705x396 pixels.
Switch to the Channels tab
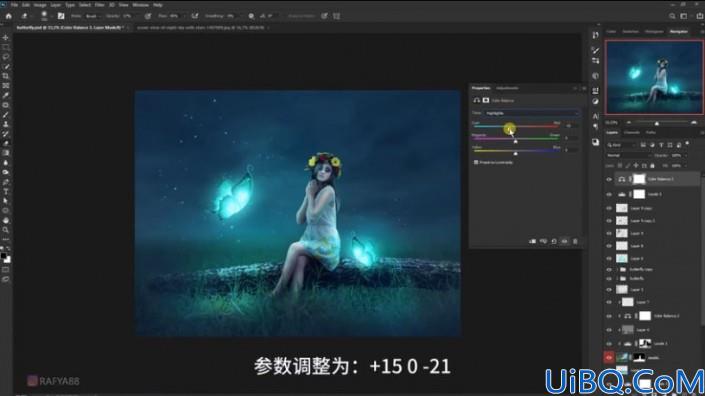coord(631,133)
